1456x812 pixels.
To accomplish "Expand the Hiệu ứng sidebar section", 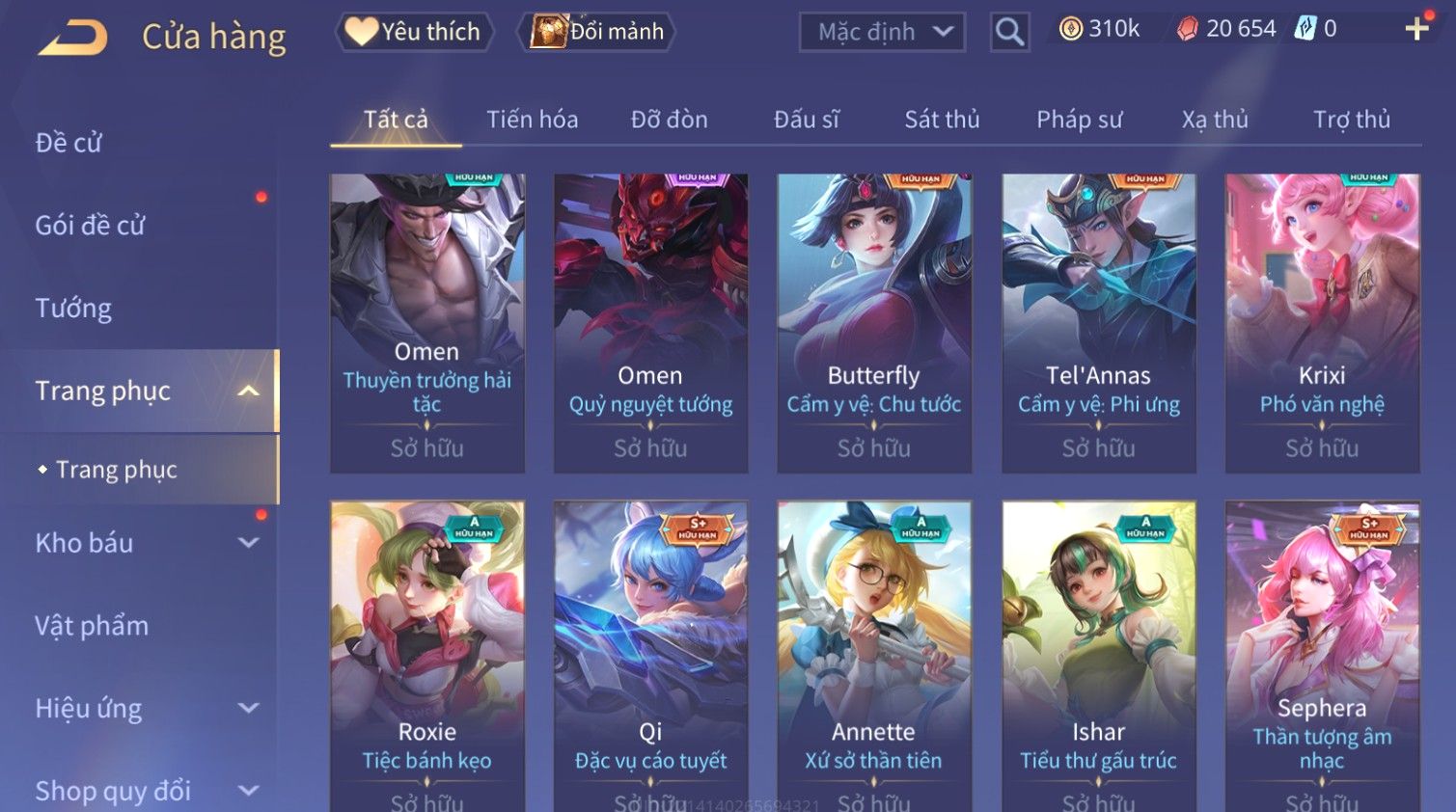I will [x=248, y=708].
